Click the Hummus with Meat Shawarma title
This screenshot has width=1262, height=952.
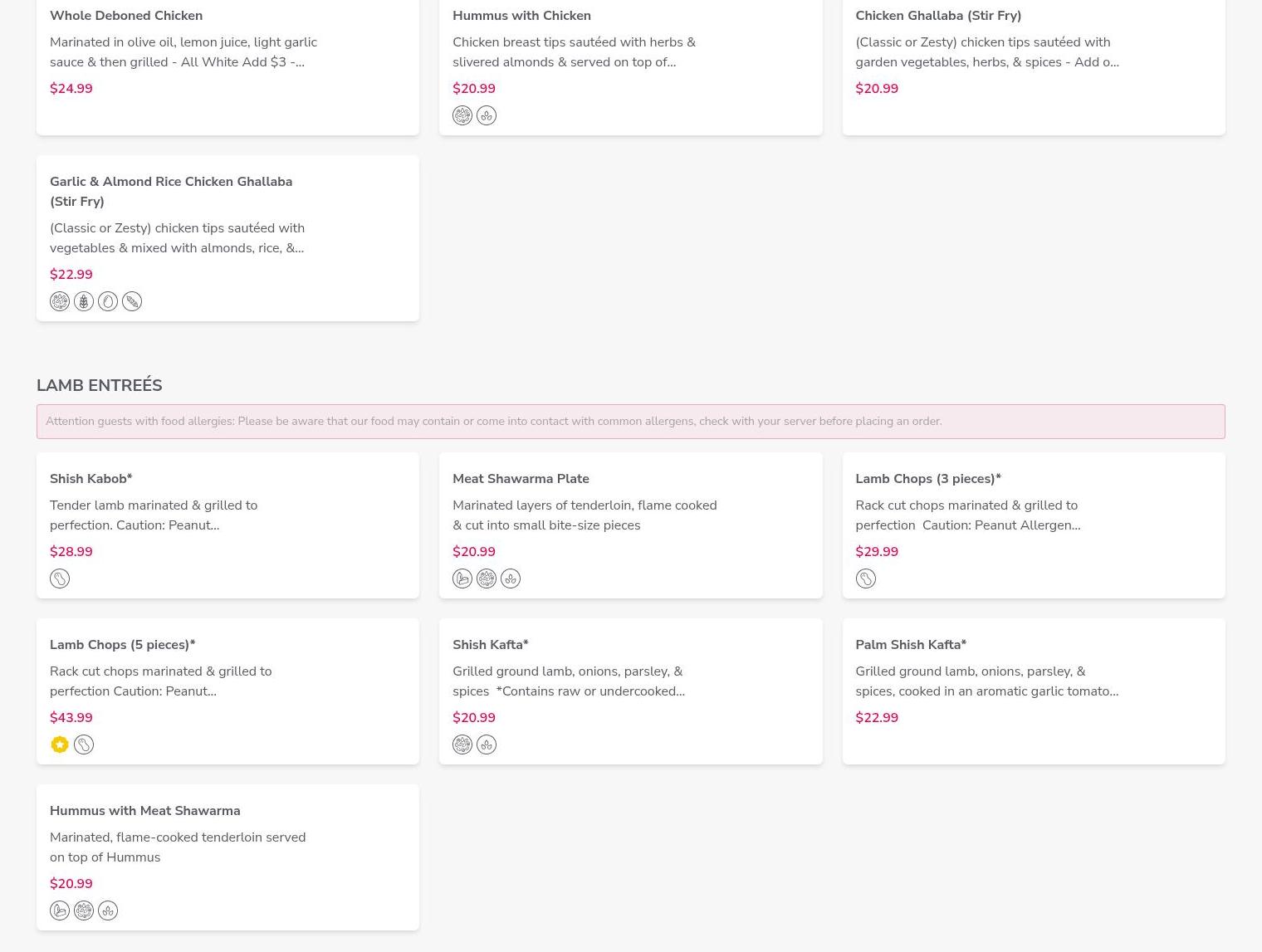point(145,811)
